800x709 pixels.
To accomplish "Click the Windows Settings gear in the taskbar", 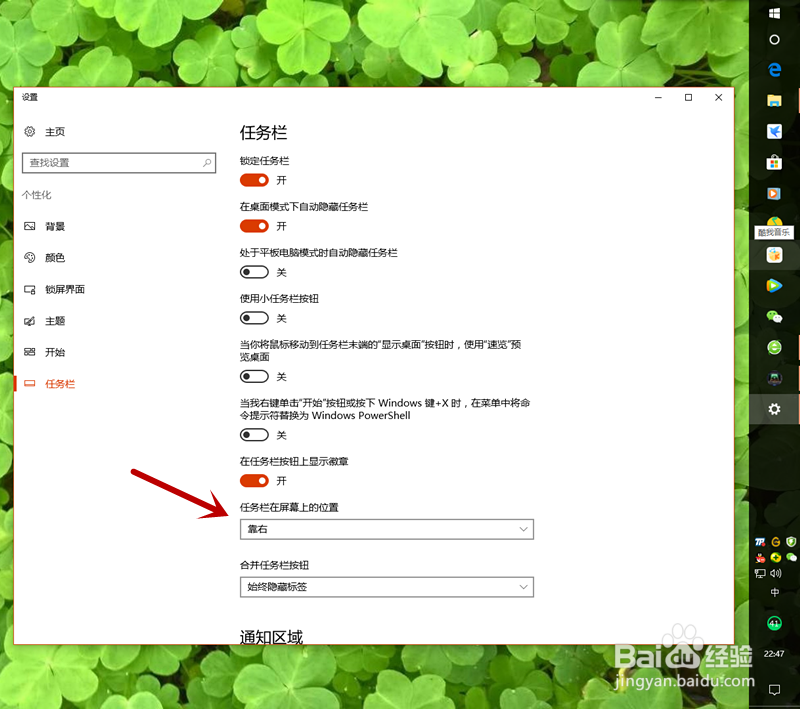I will tap(775, 409).
